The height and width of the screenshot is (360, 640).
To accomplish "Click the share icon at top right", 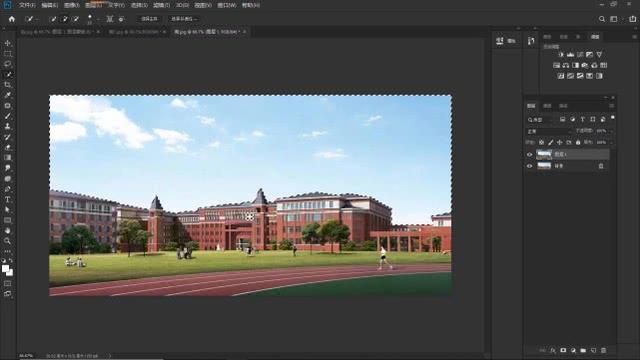I will [x=632, y=19].
